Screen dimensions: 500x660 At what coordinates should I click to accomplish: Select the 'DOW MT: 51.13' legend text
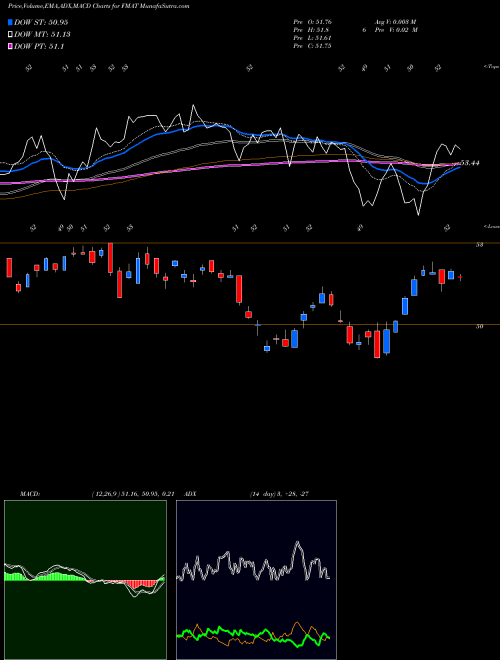tap(42, 35)
